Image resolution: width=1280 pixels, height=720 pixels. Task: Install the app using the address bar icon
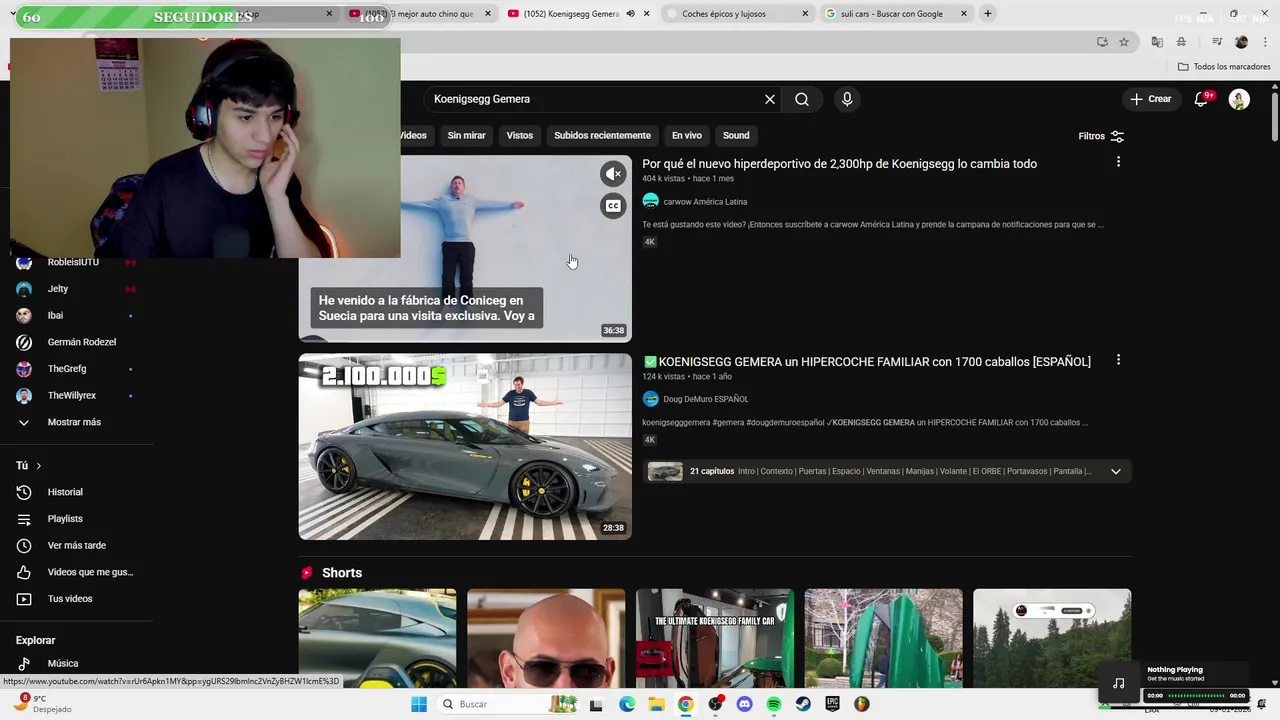click(x=1102, y=42)
